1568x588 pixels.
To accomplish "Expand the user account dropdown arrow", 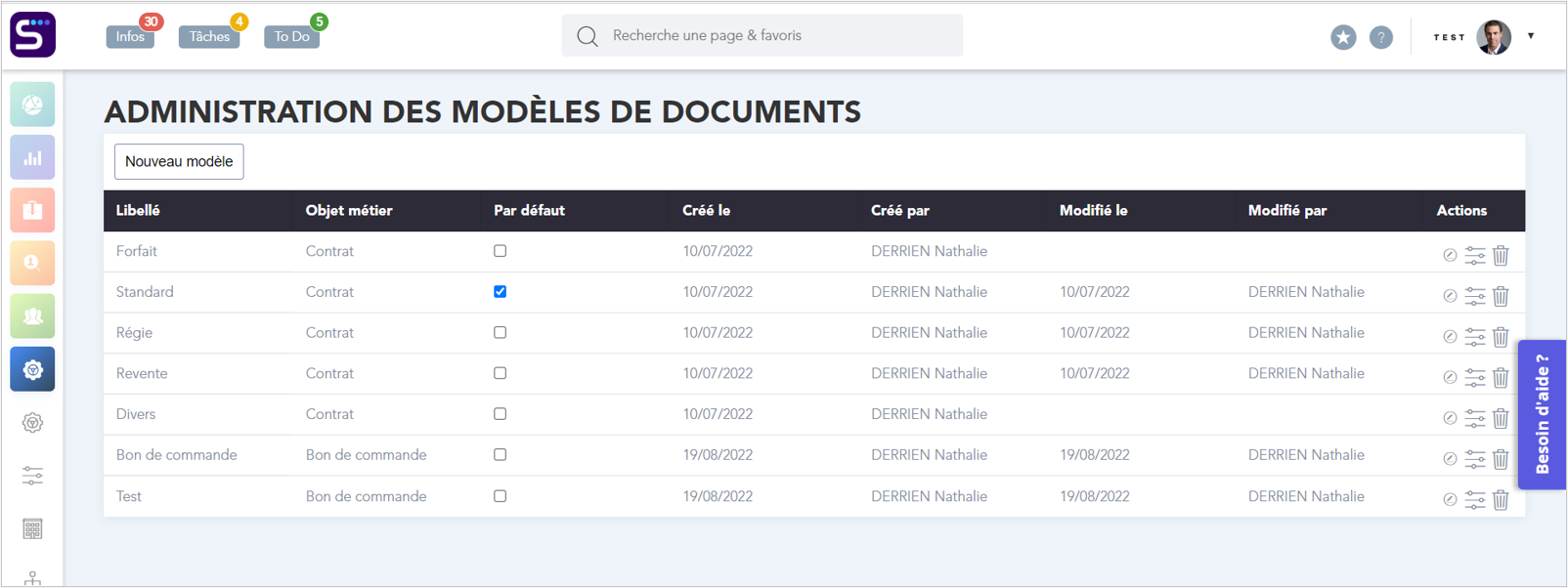I will [x=1531, y=36].
